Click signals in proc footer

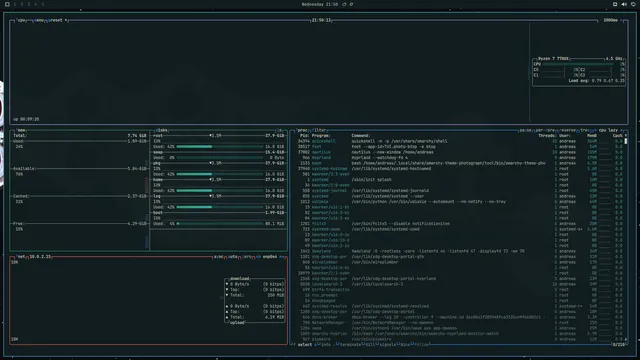387,344
